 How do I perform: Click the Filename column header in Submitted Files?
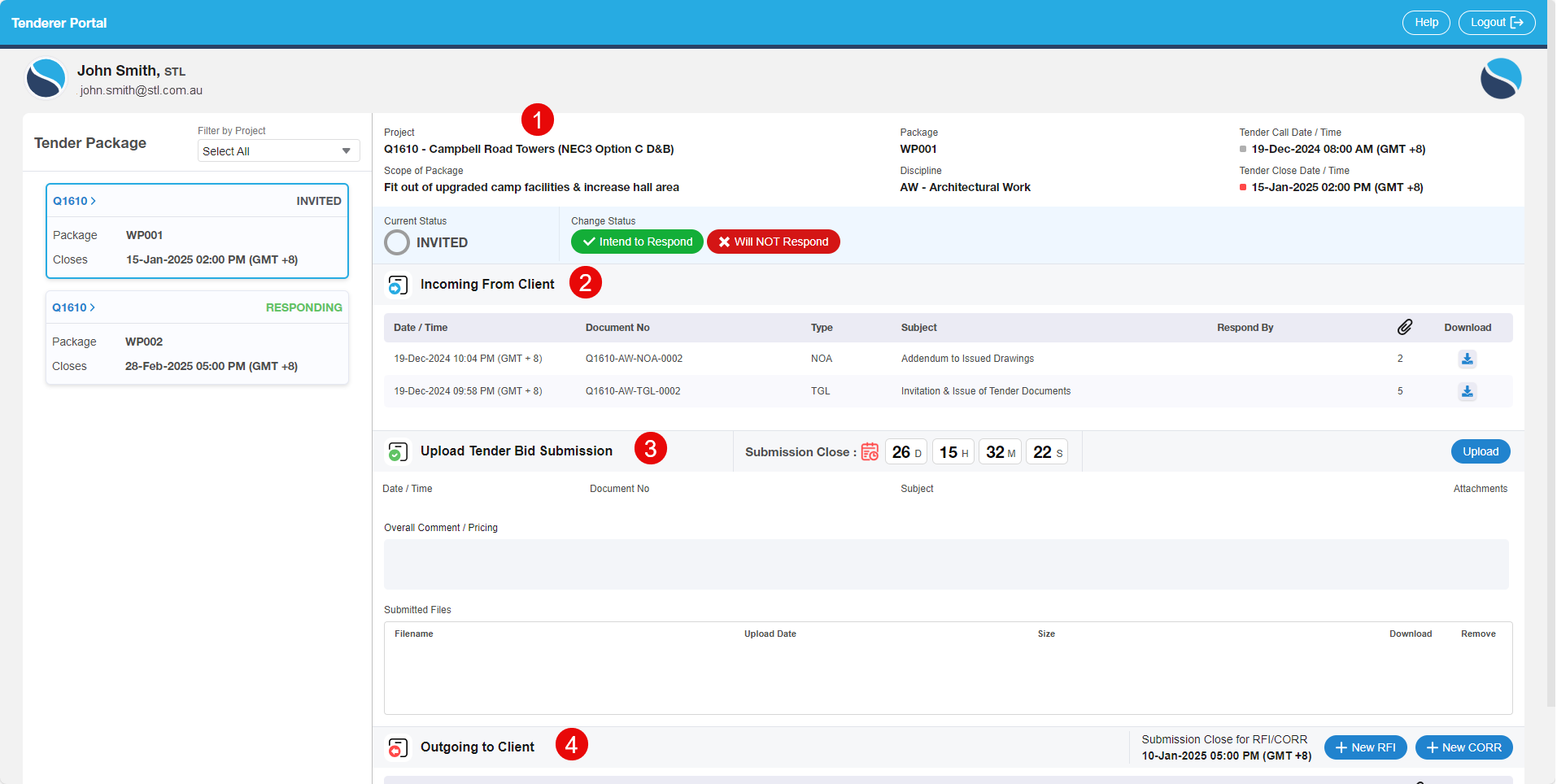pyautogui.click(x=414, y=634)
